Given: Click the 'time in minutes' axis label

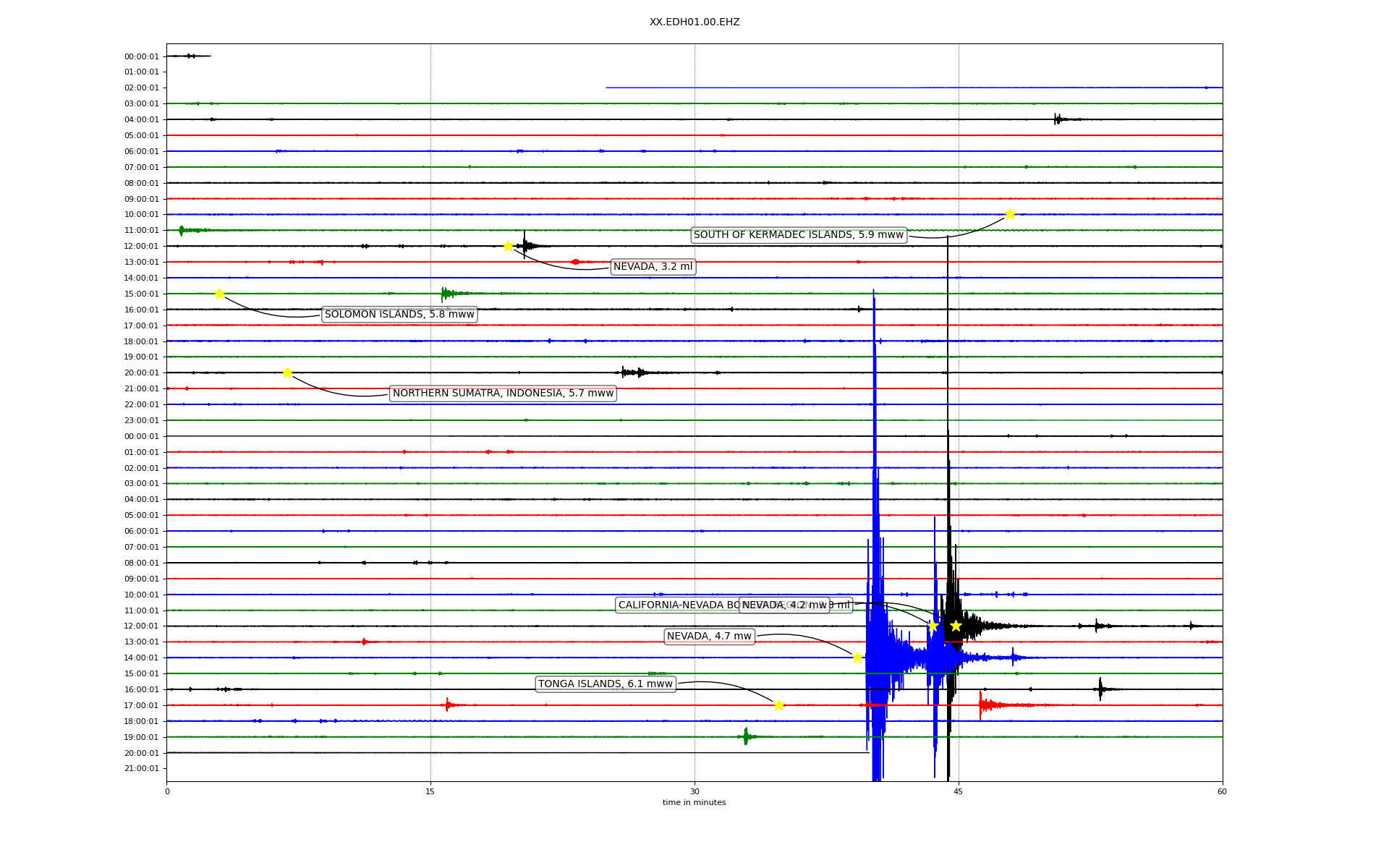Looking at the screenshot, I should point(694,802).
